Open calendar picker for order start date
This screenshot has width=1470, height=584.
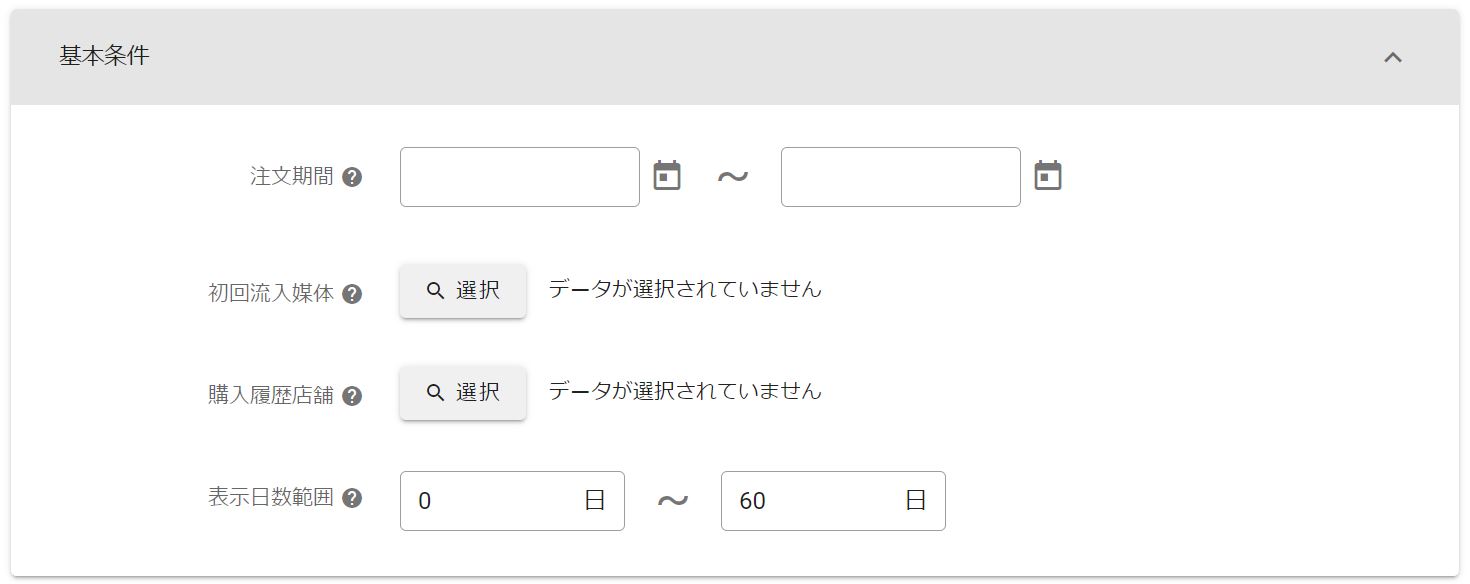(x=667, y=176)
